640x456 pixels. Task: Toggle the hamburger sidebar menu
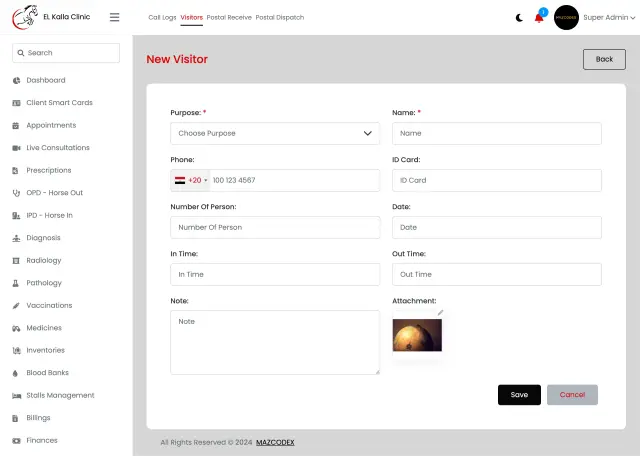tap(115, 17)
